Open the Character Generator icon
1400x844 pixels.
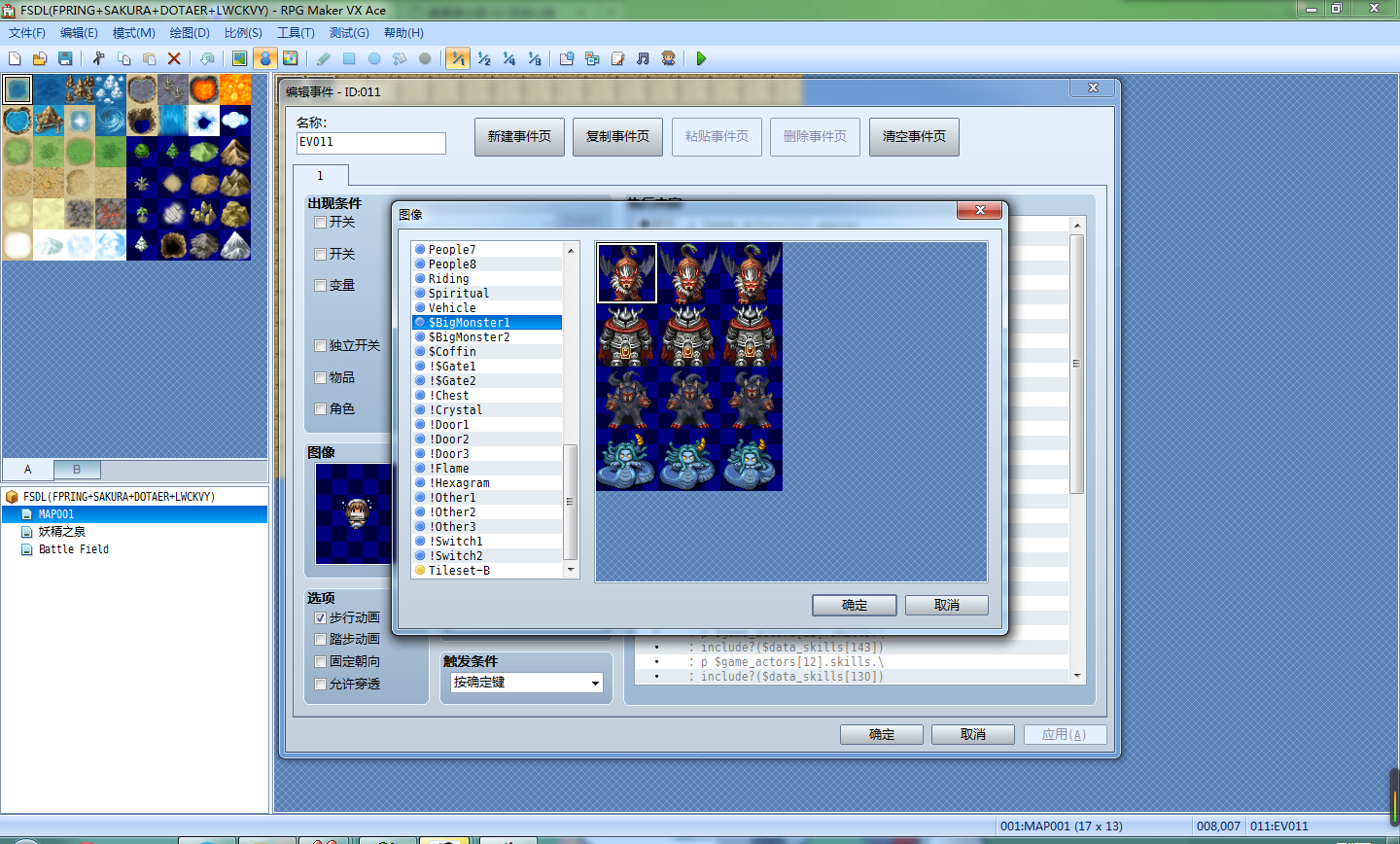coord(668,58)
